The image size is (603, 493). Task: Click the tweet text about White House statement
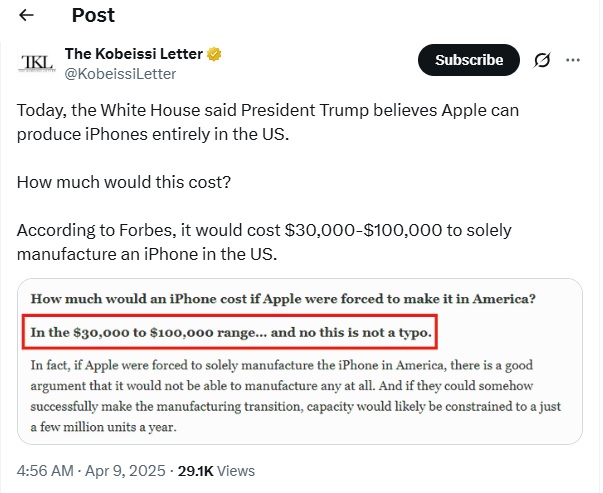pyautogui.click(x=268, y=122)
